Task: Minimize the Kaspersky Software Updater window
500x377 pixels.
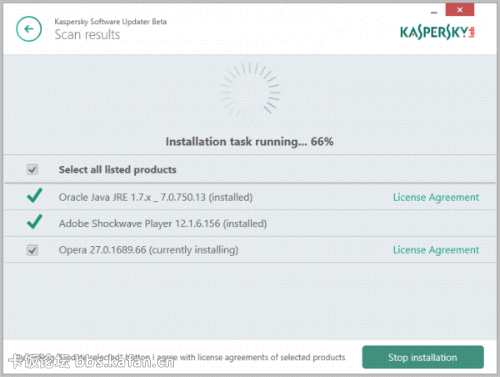Action: point(434,12)
